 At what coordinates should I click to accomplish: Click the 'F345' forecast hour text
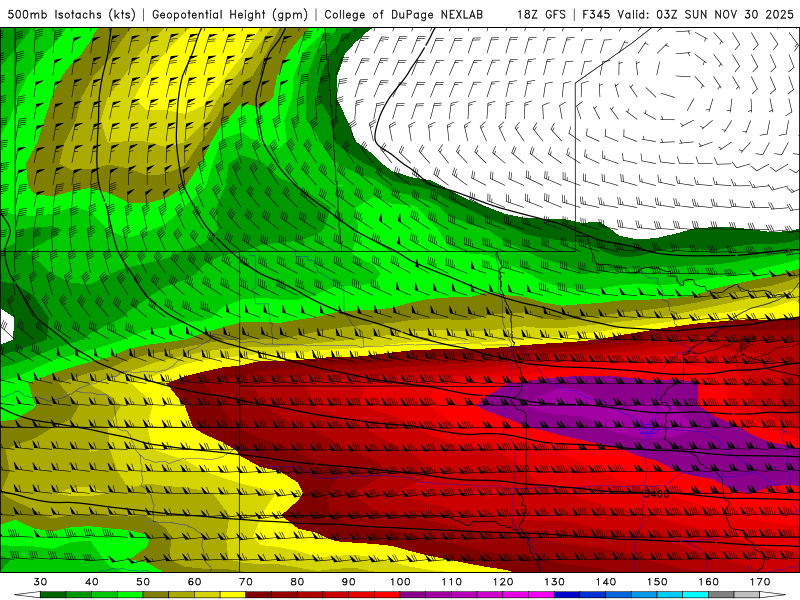[596, 15]
